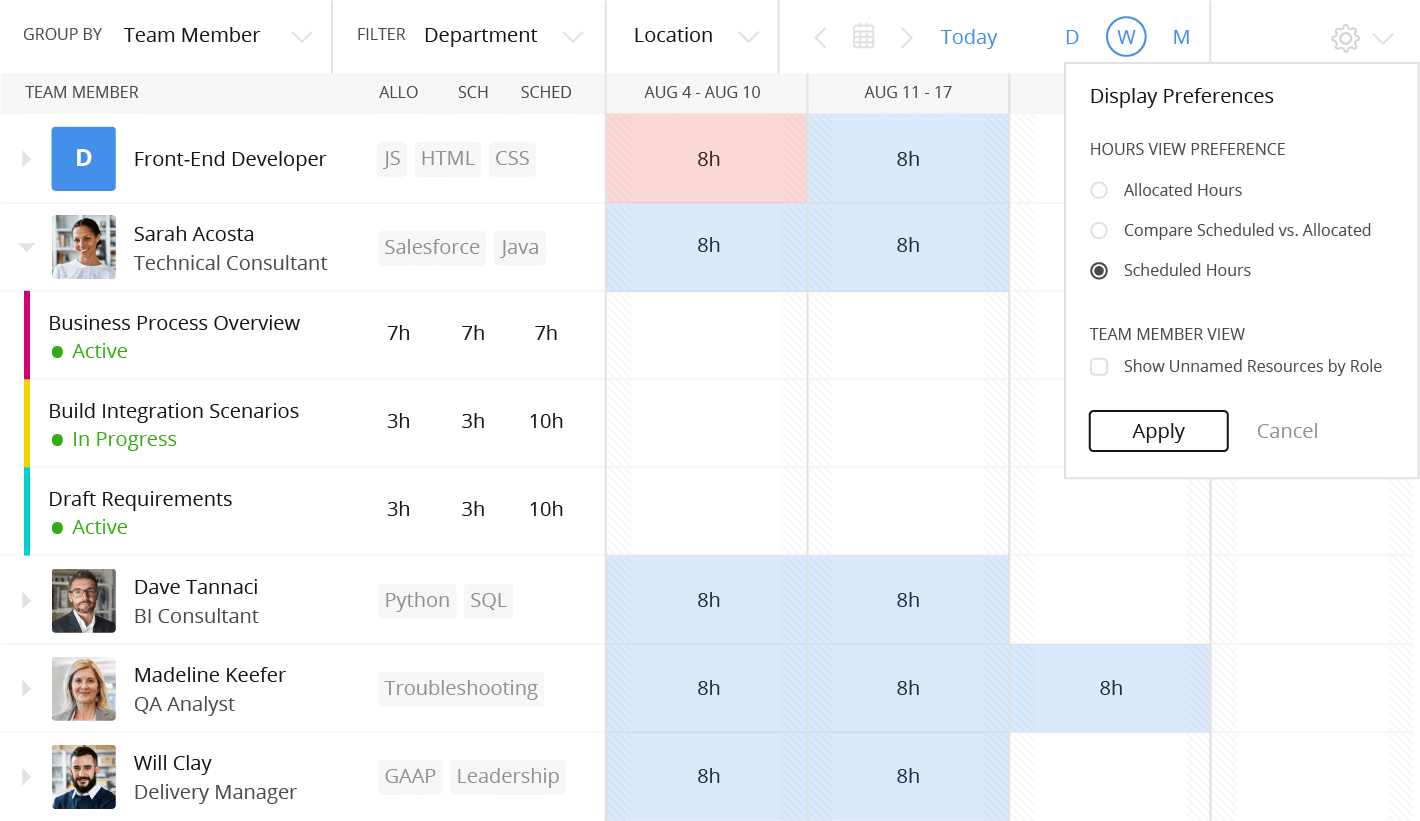Open the Build Integration Scenarios project

[x=174, y=411]
